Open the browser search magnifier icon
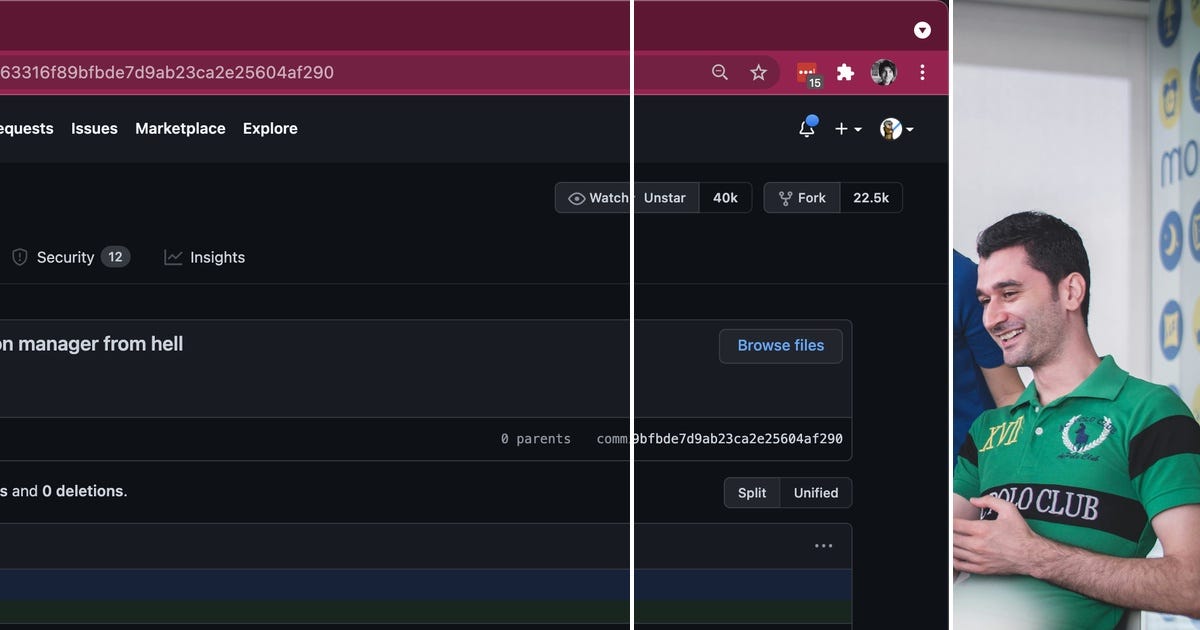Screen dimensions: 1200x630 (719, 72)
